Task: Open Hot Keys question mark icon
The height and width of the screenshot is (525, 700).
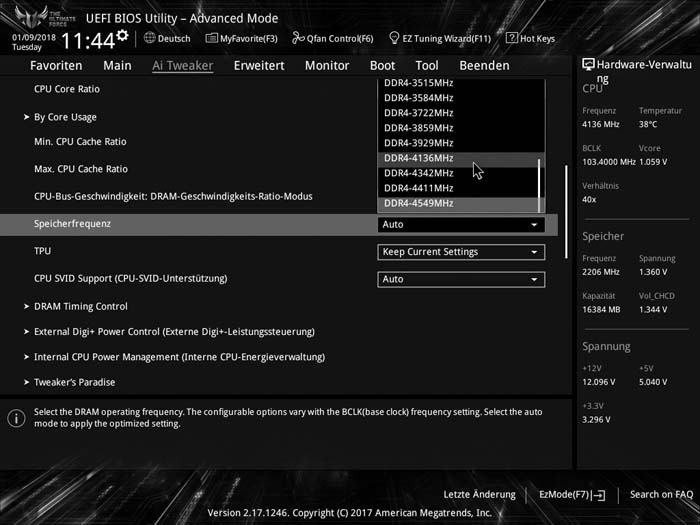Action: point(512,38)
